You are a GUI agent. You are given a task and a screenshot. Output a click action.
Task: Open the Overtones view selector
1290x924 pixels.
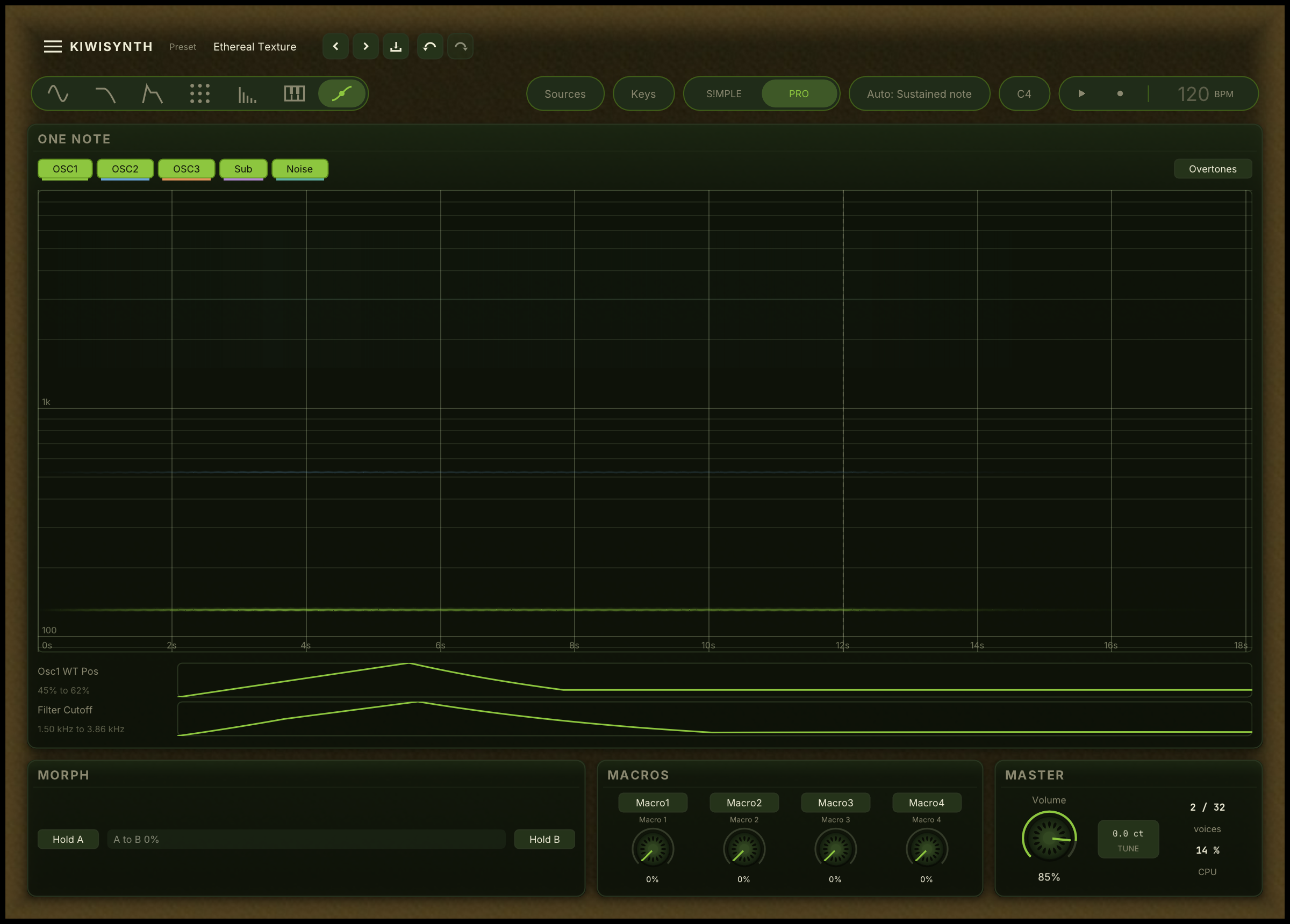(x=1213, y=169)
